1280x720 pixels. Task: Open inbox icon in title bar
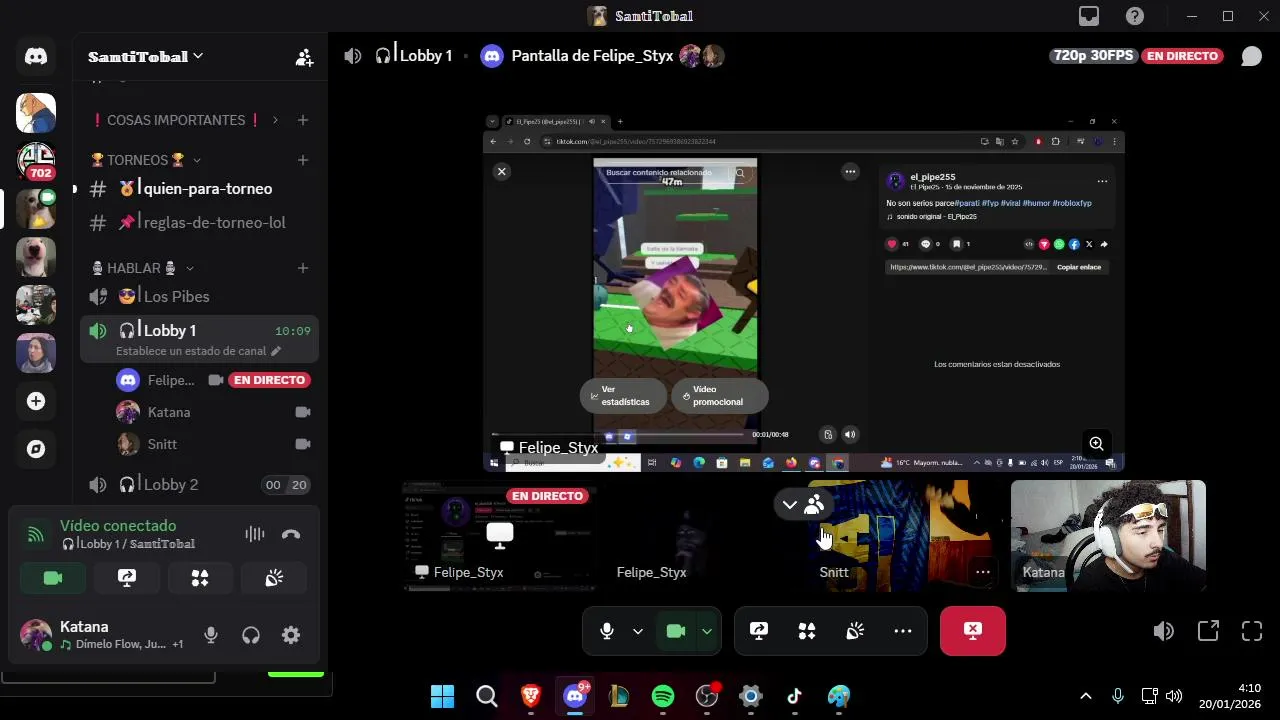pyautogui.click(x=1089, y=16)
